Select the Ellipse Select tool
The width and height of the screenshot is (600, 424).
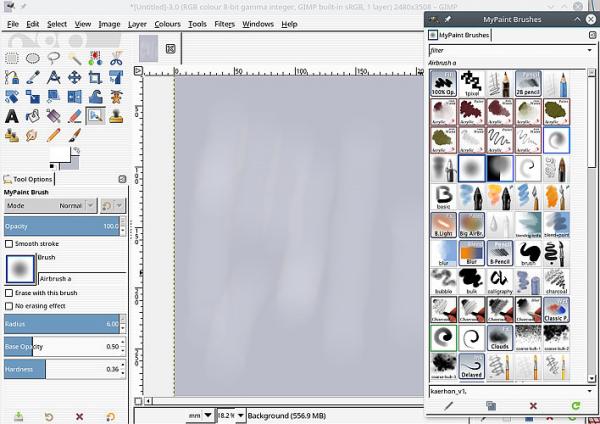tap(33, 58)
